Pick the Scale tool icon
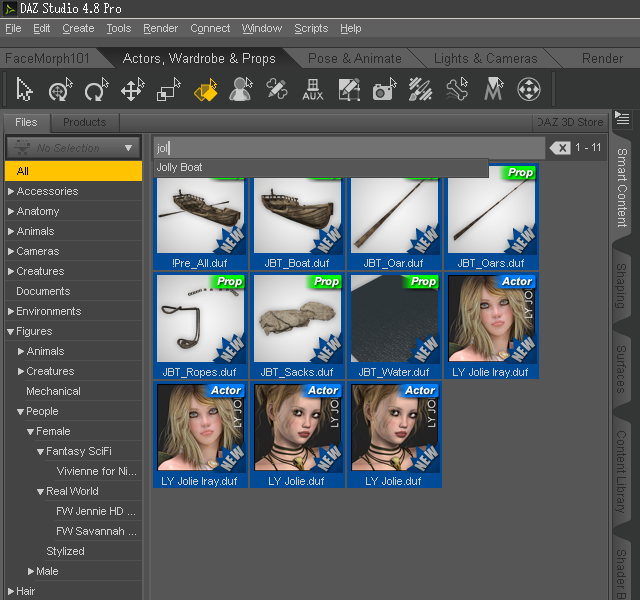This screenshot has width=640, height=600. pyautogui.click(x=168, y=91)
